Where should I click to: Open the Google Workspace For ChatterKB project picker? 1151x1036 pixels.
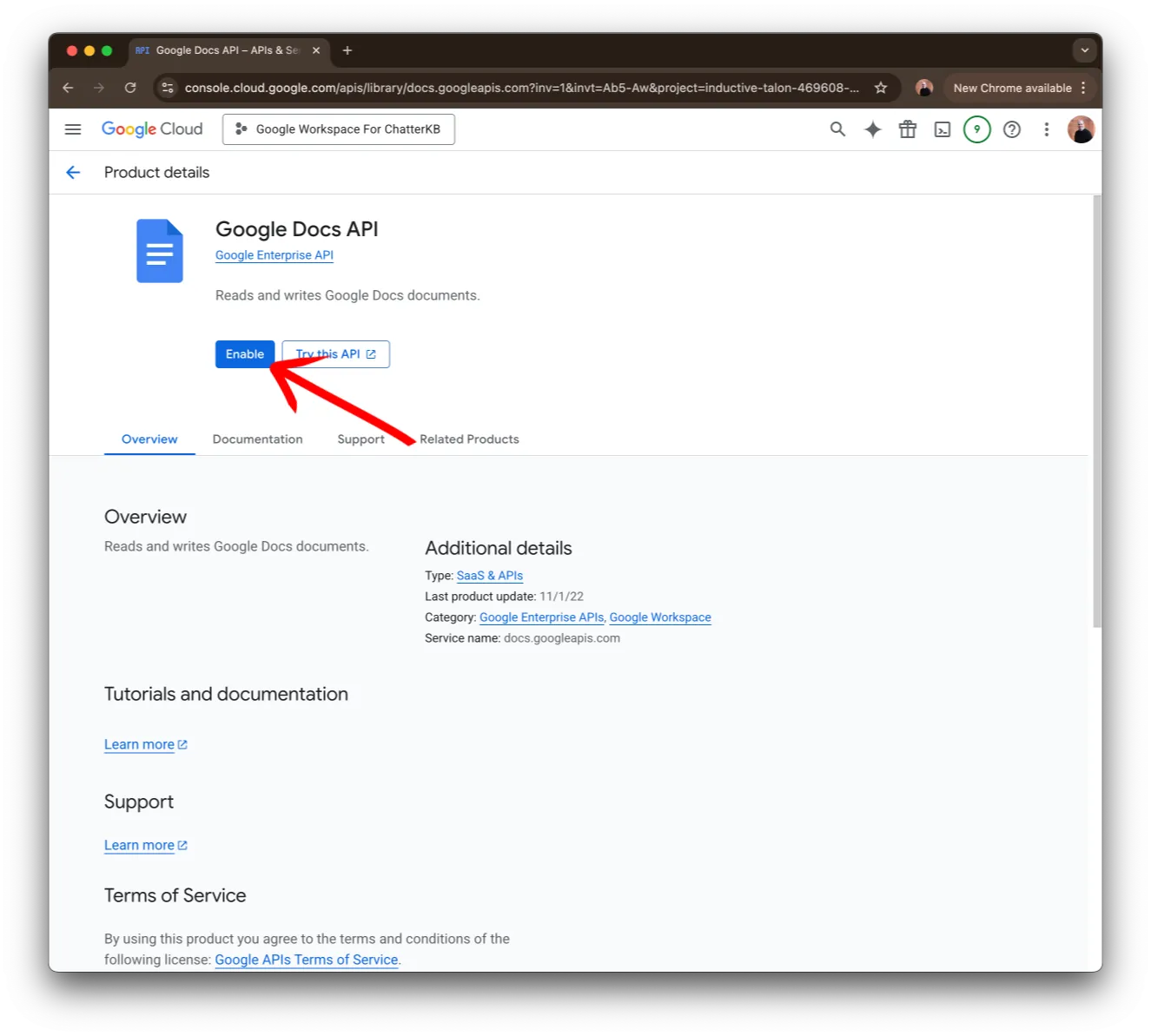pos(339,129)
